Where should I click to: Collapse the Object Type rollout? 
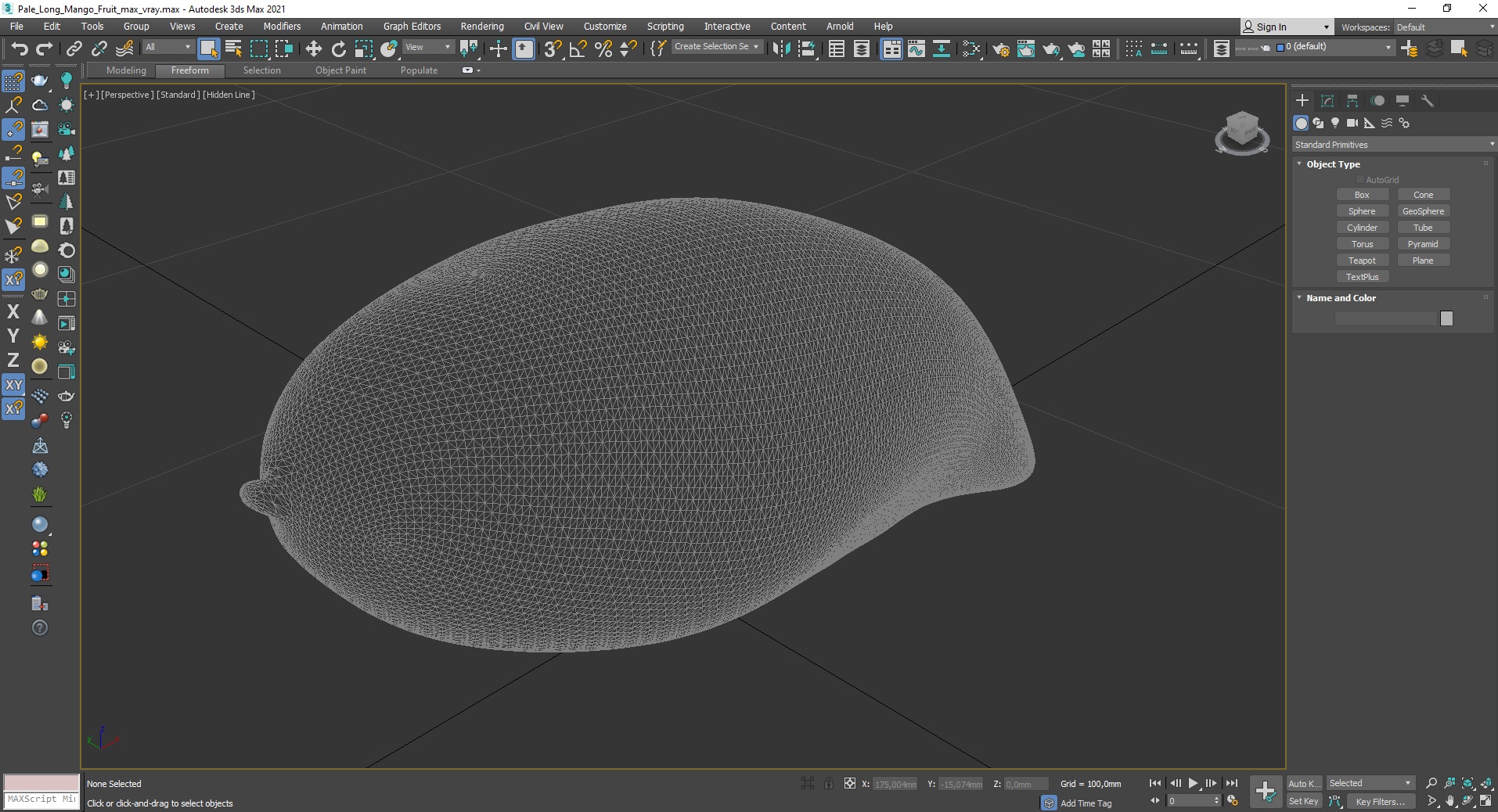coord(1333,164)
